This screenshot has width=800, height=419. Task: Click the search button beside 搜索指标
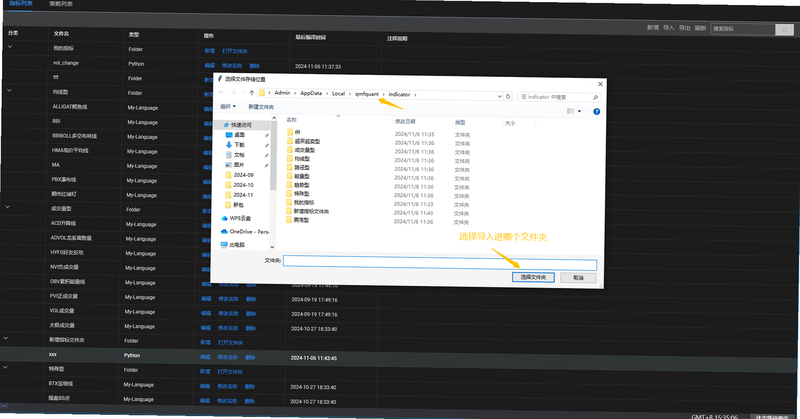click(x=784, y=30)
